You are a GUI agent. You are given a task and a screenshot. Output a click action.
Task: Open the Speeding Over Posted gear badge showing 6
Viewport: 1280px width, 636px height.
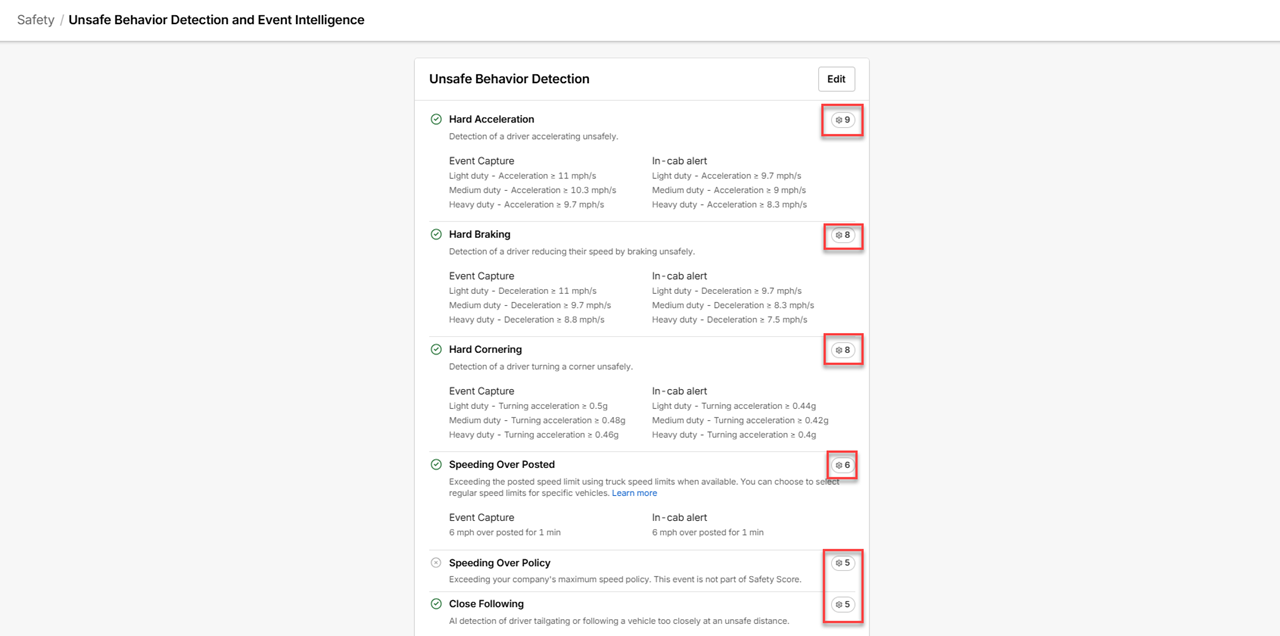843,465
